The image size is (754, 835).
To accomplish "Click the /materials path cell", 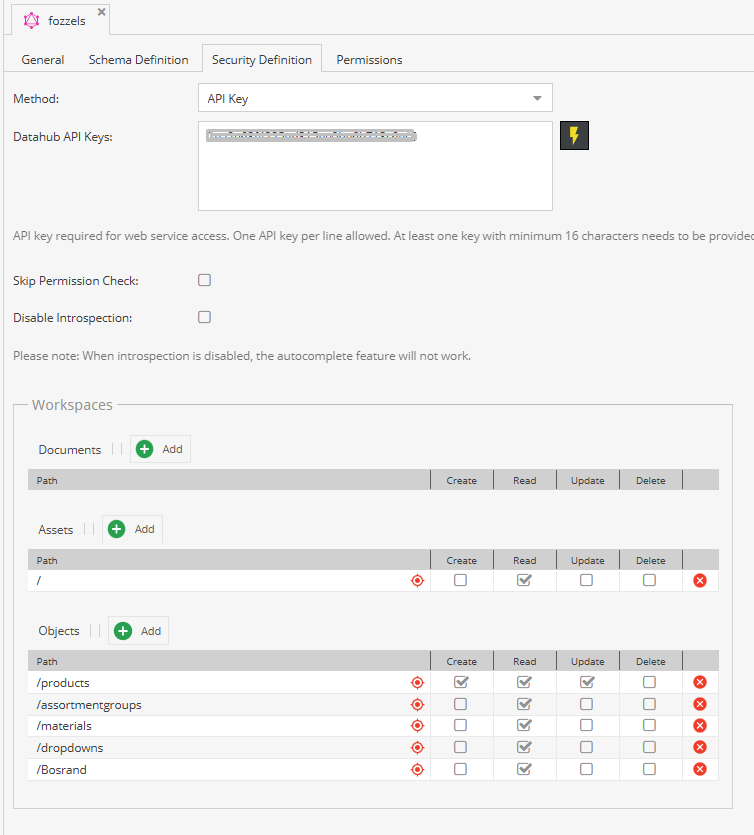I will pos(229,726).
